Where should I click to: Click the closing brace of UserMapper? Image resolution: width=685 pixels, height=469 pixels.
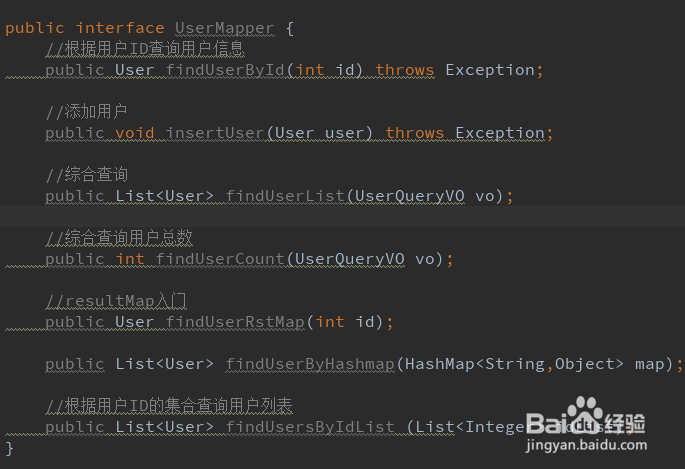[x=9, y=448]
